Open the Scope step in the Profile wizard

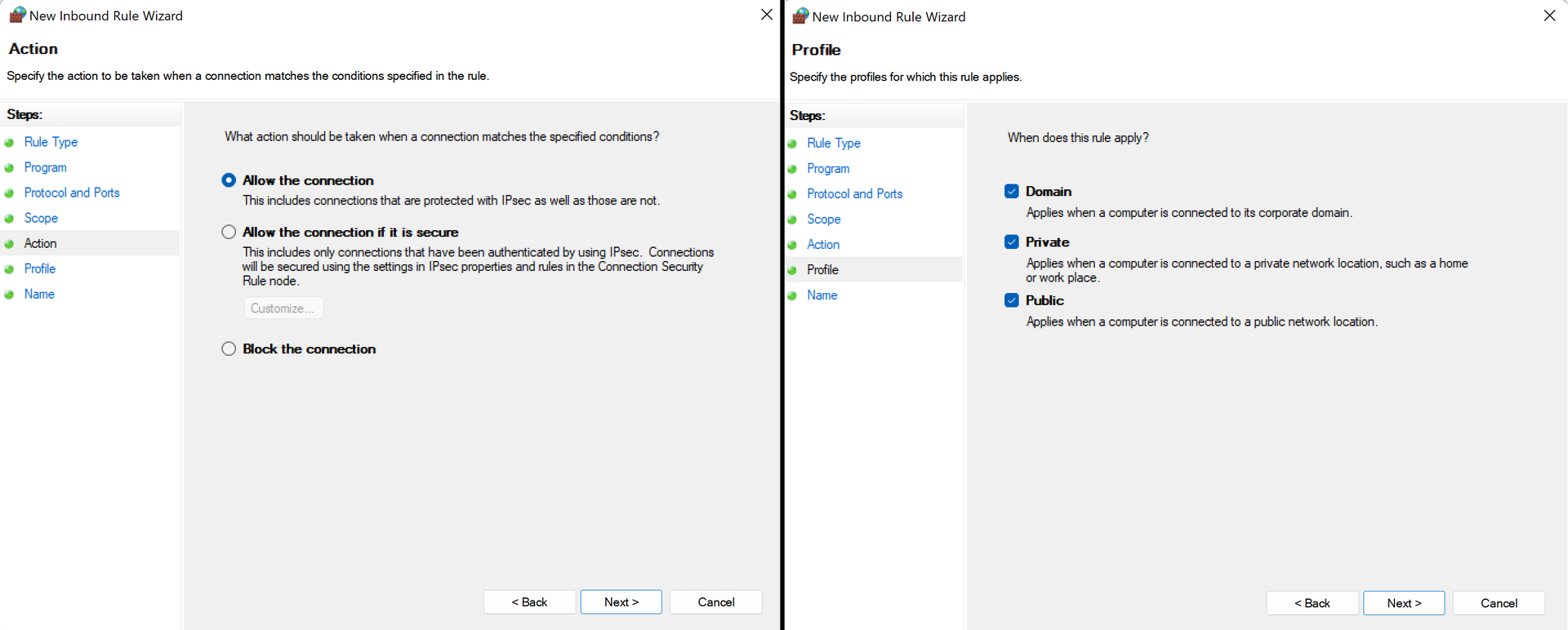(823, 220)
